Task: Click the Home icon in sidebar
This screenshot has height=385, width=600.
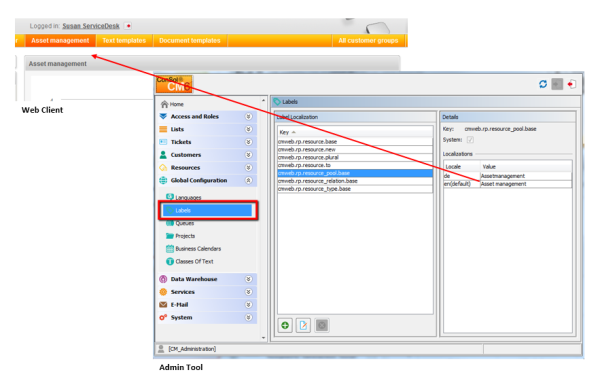Action: 165,104
